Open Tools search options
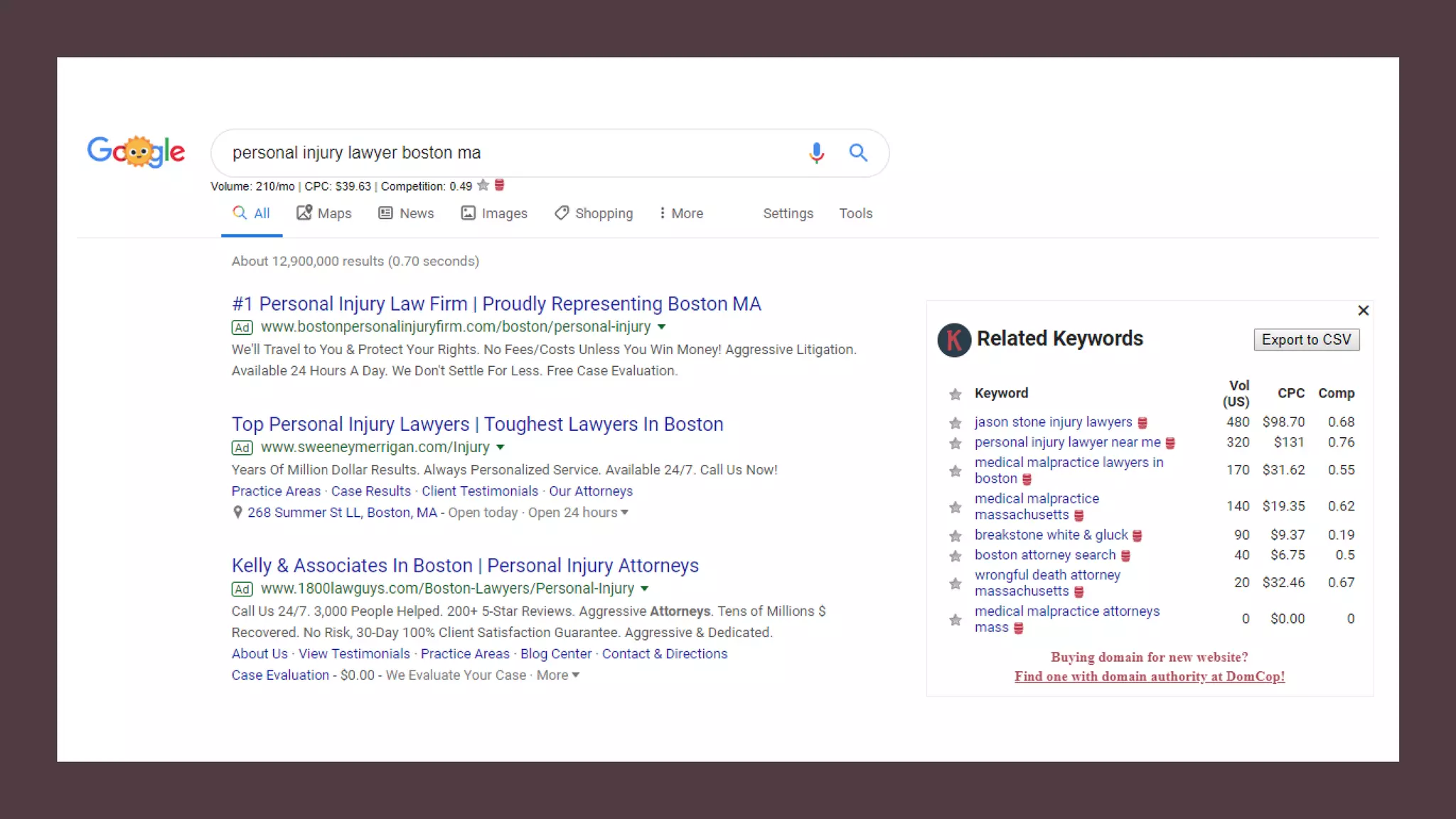This screenshot has height=819, width=1456. click(x=855, y=213)
